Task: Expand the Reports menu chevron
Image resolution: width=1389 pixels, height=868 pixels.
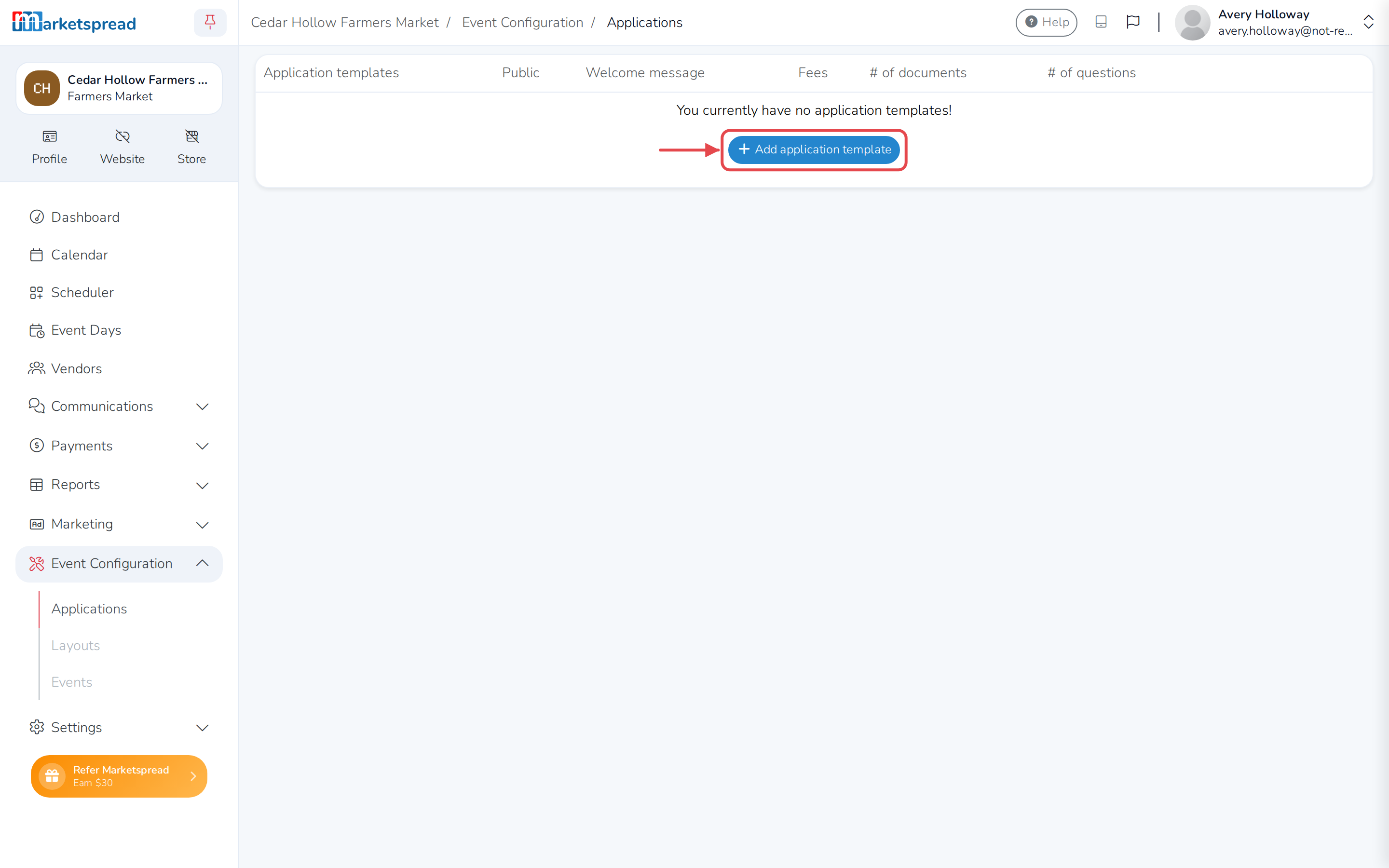Action: (202, 485)
